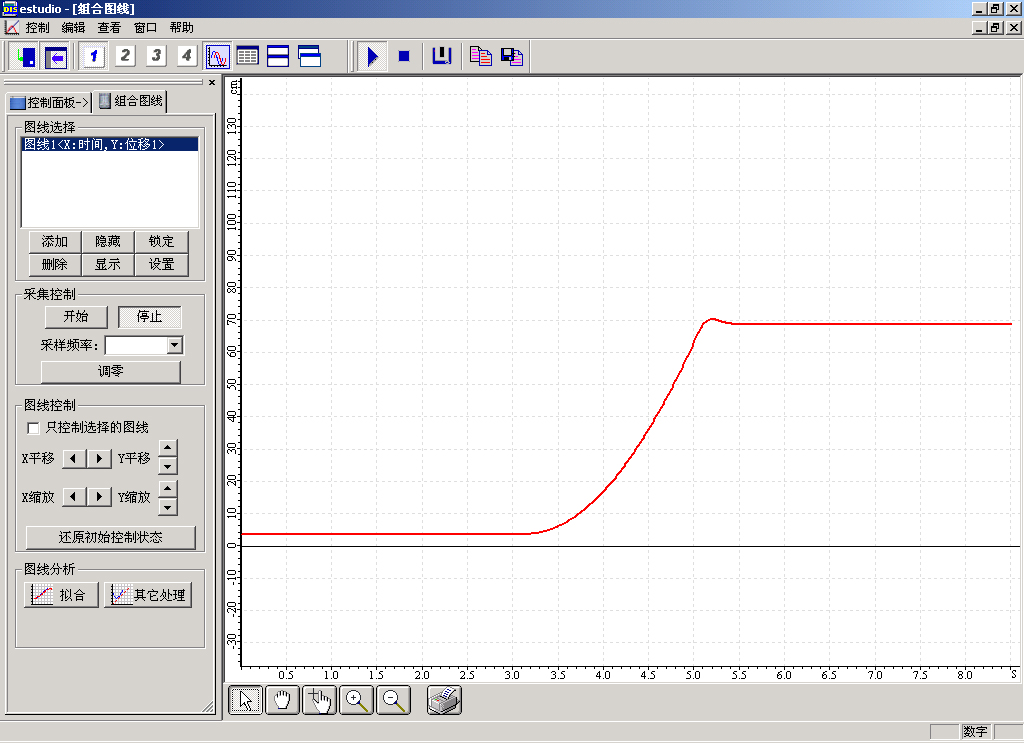Viewport: 1024px width, 743px height.
Task: Click 还原初始控制状态 reset button
Action: 110,537
